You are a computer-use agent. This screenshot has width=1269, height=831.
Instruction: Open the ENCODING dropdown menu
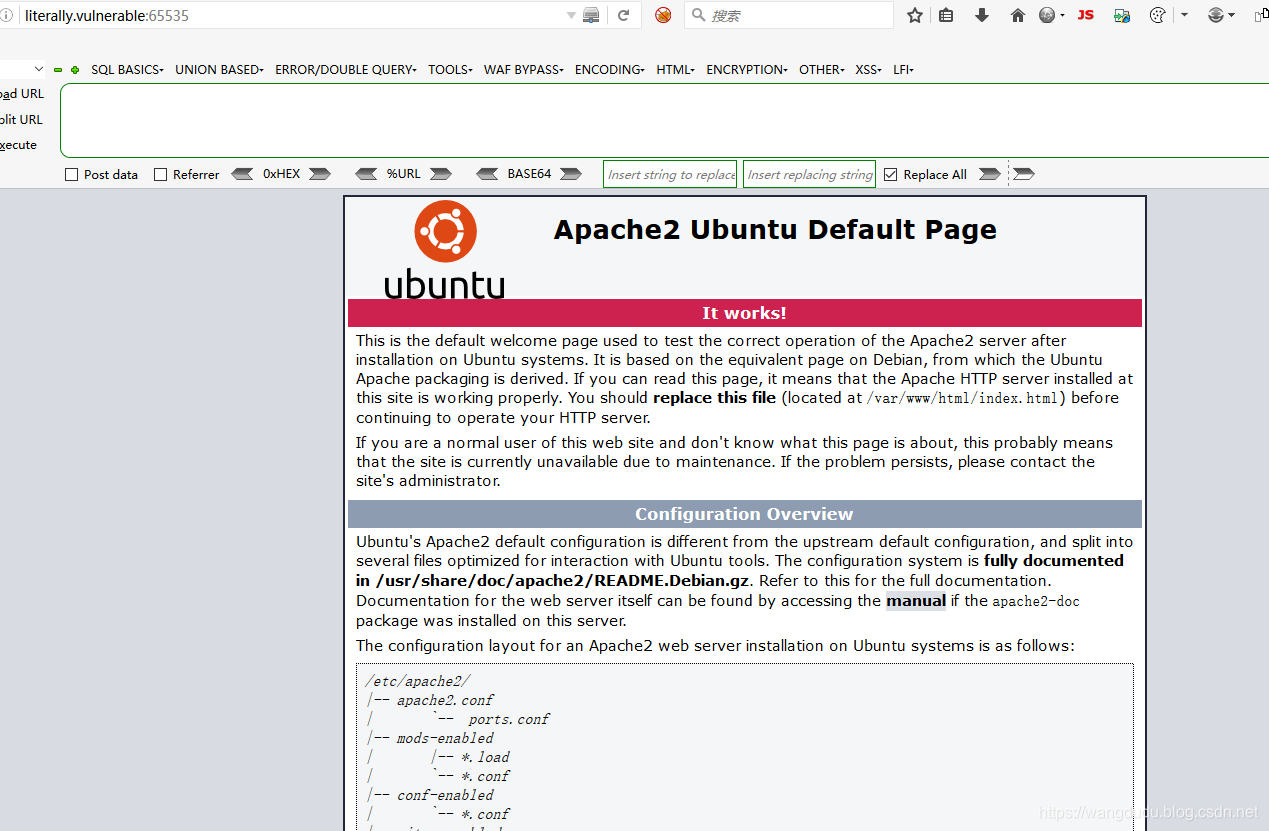(609, 70)
